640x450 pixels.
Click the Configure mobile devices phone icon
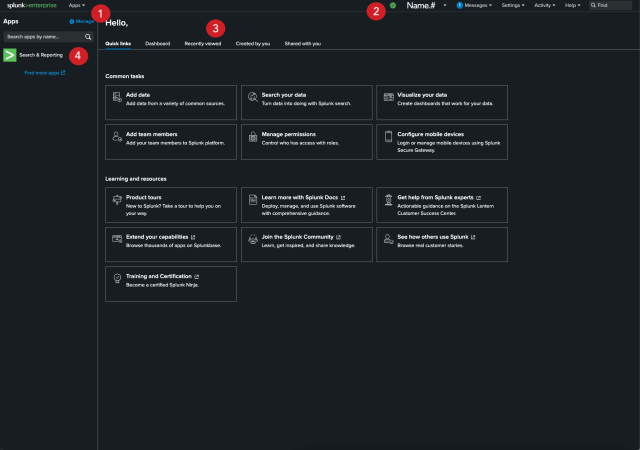(x=389, y=136)
